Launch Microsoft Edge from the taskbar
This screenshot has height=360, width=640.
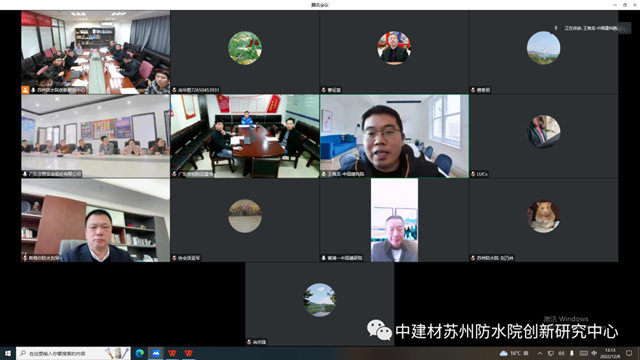click(140, 353)
